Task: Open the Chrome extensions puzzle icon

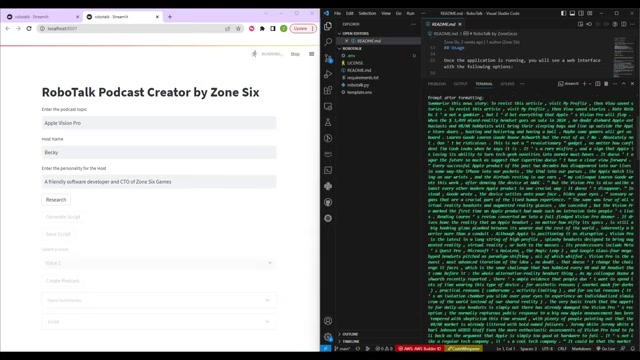Action: [262, 29]
